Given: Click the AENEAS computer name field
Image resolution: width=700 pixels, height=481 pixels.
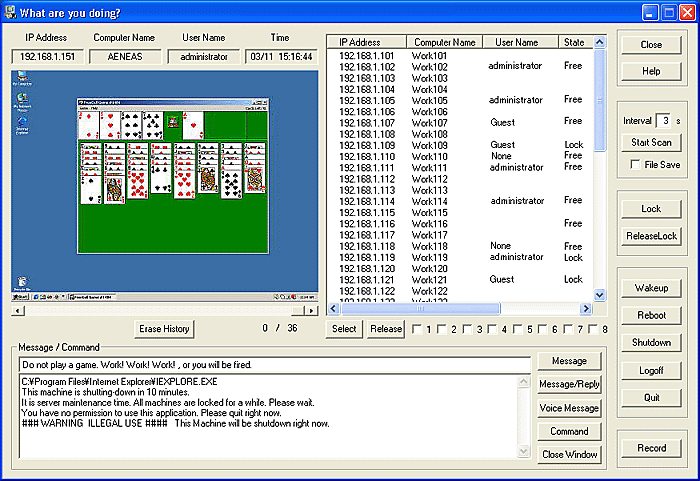Looking at the screenshot, I should tap(125, 57).
